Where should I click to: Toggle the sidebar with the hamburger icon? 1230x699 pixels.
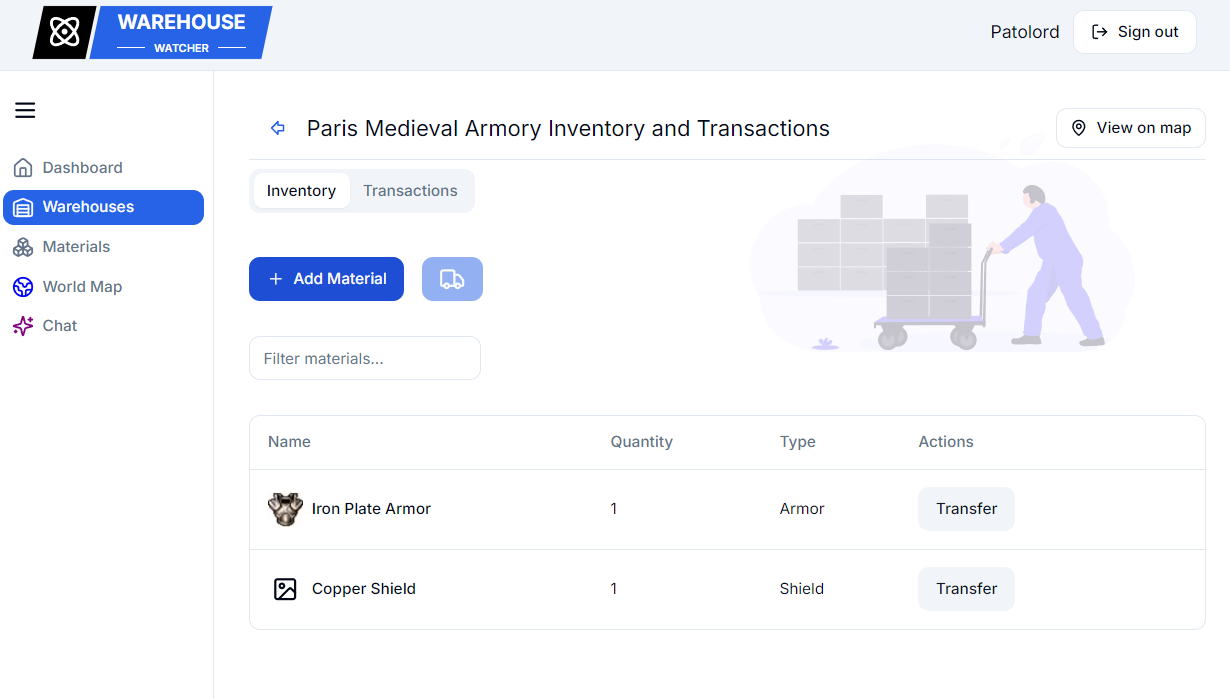pos(25,110)
